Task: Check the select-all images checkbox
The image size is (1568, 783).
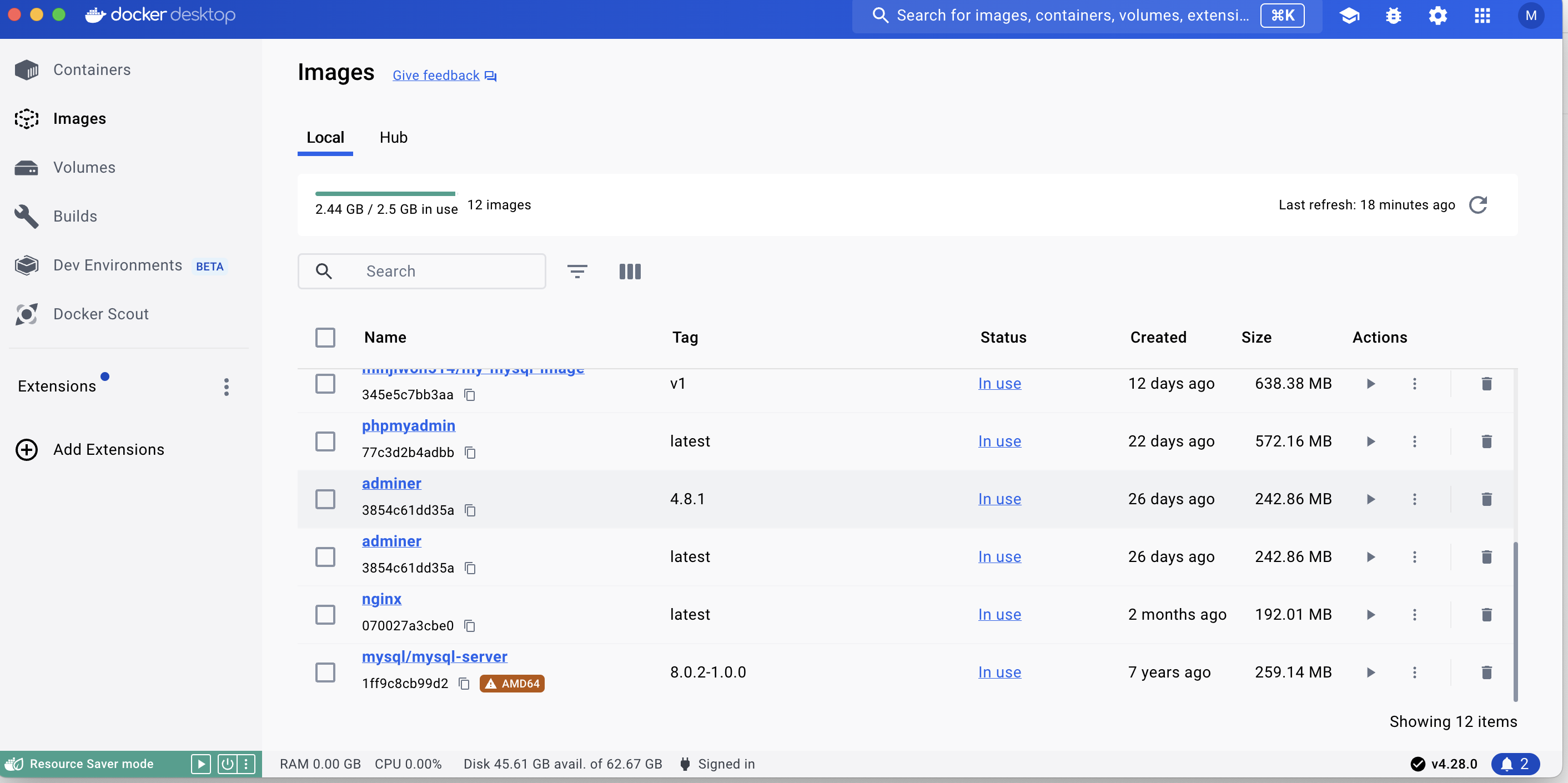Action: [x=325, y=337]
